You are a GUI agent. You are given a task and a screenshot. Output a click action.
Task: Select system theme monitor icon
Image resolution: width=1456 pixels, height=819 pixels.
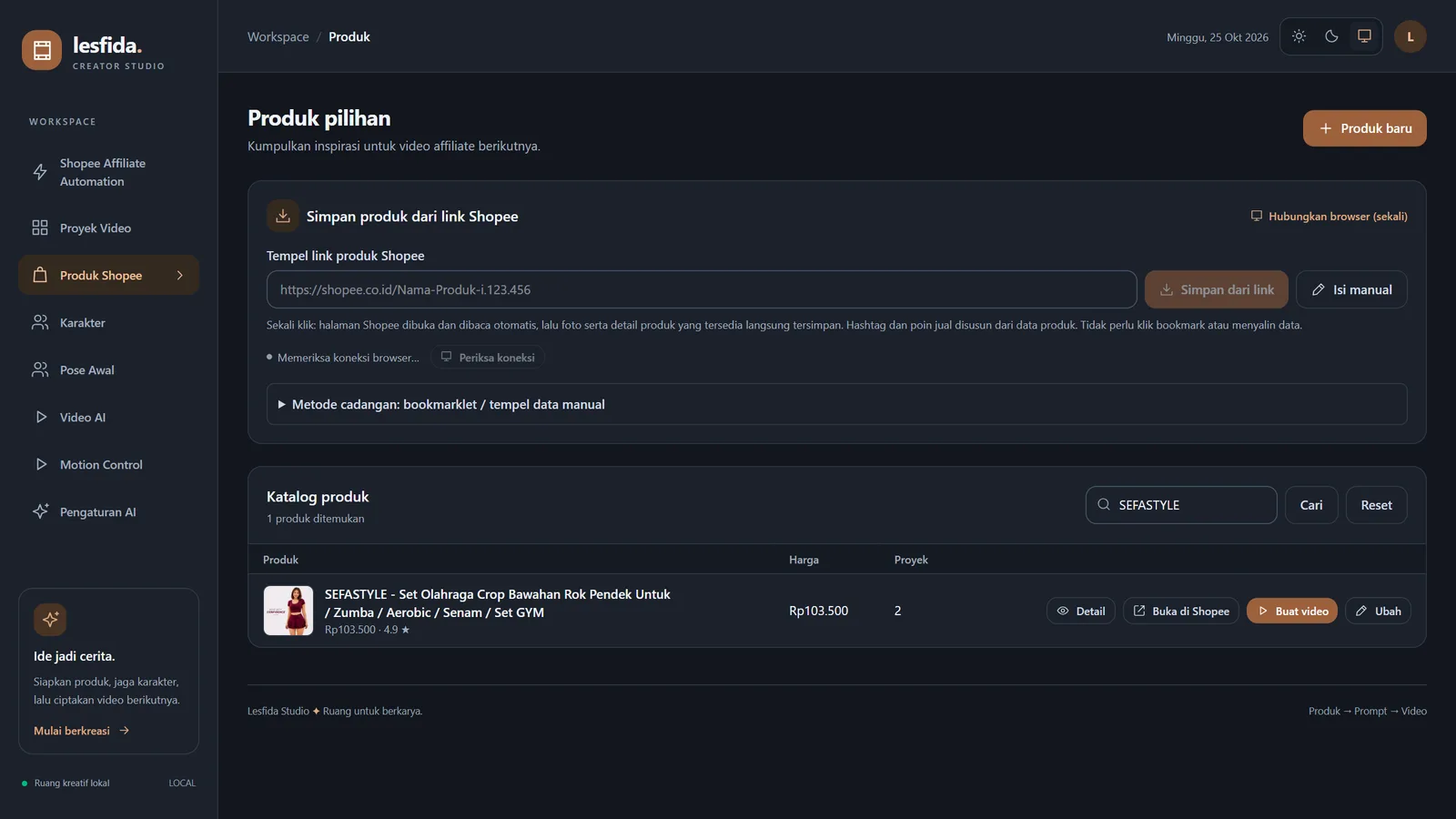(1364, 36)
